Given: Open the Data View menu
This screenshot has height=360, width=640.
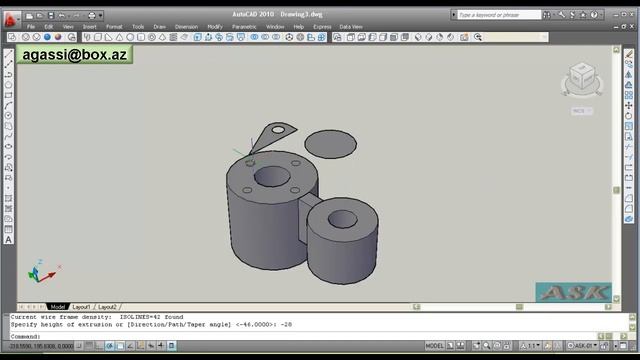Looking at the screenshot, I should point(351,27).
